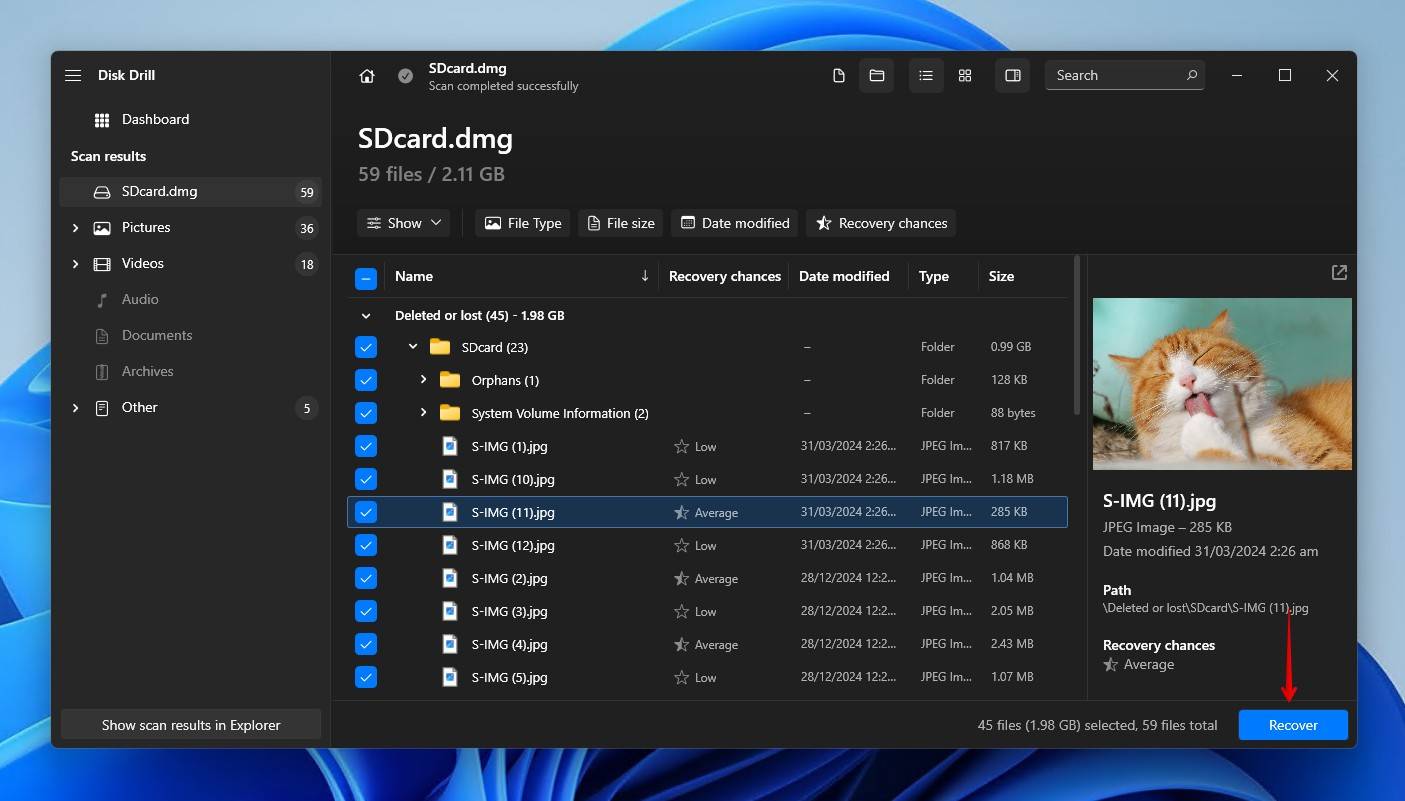Viewport: 1405px width, 801px height.
Task: Click Show scan results in Explorer
Action: pos(191,725)
